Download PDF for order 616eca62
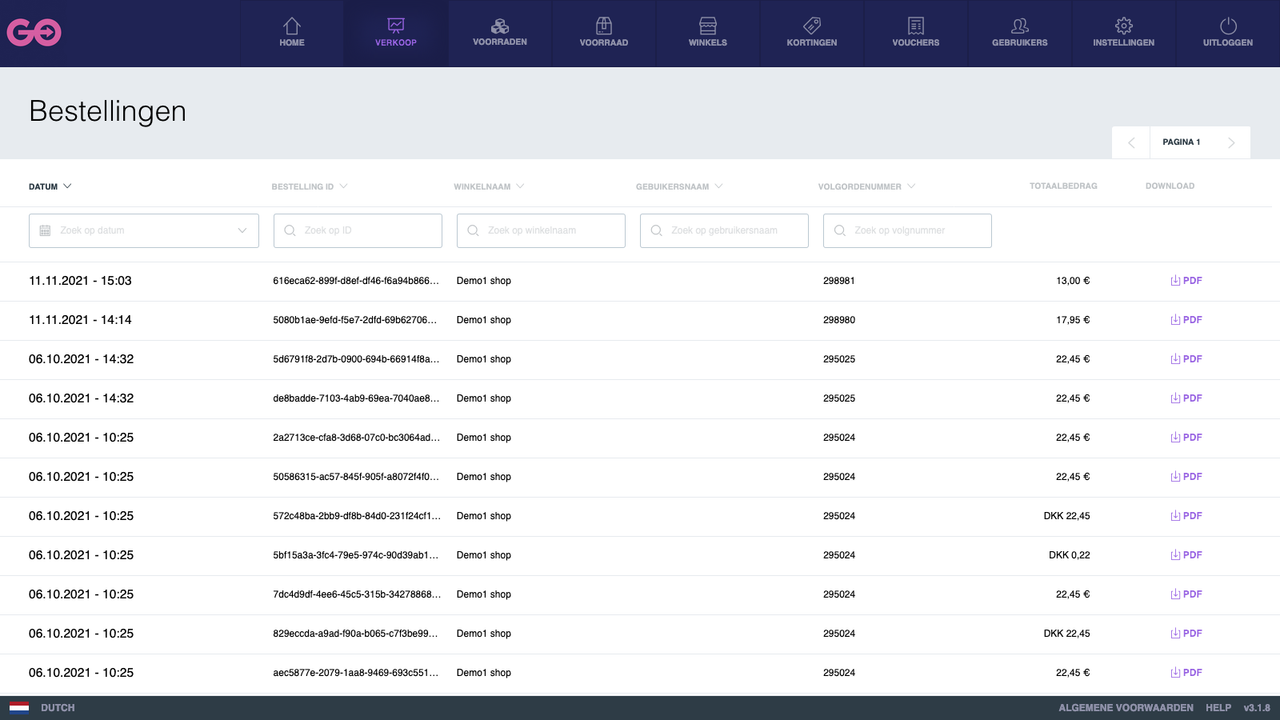1280x720 pixels. [1186, 281]
